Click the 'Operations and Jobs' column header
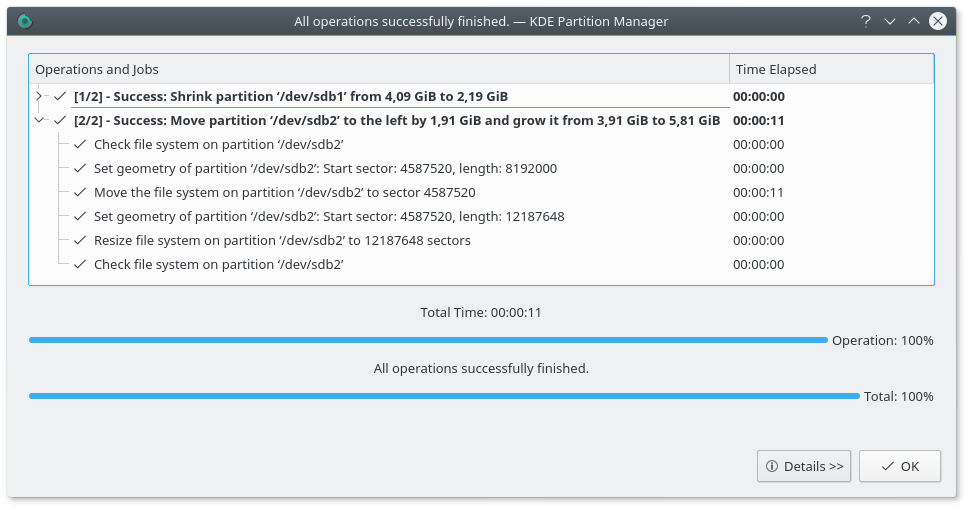This screenshot has width=969, height=510. click(x=97, y=70)
